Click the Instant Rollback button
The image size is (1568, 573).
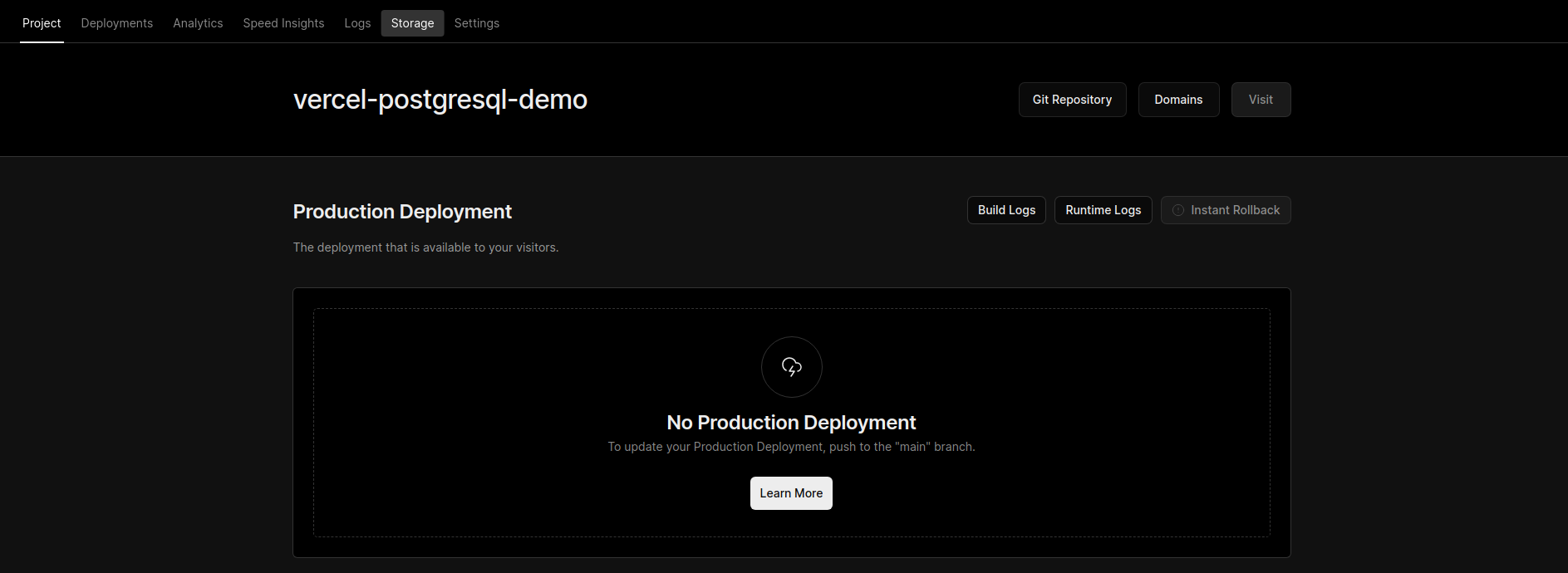[x=1226, y=210]
